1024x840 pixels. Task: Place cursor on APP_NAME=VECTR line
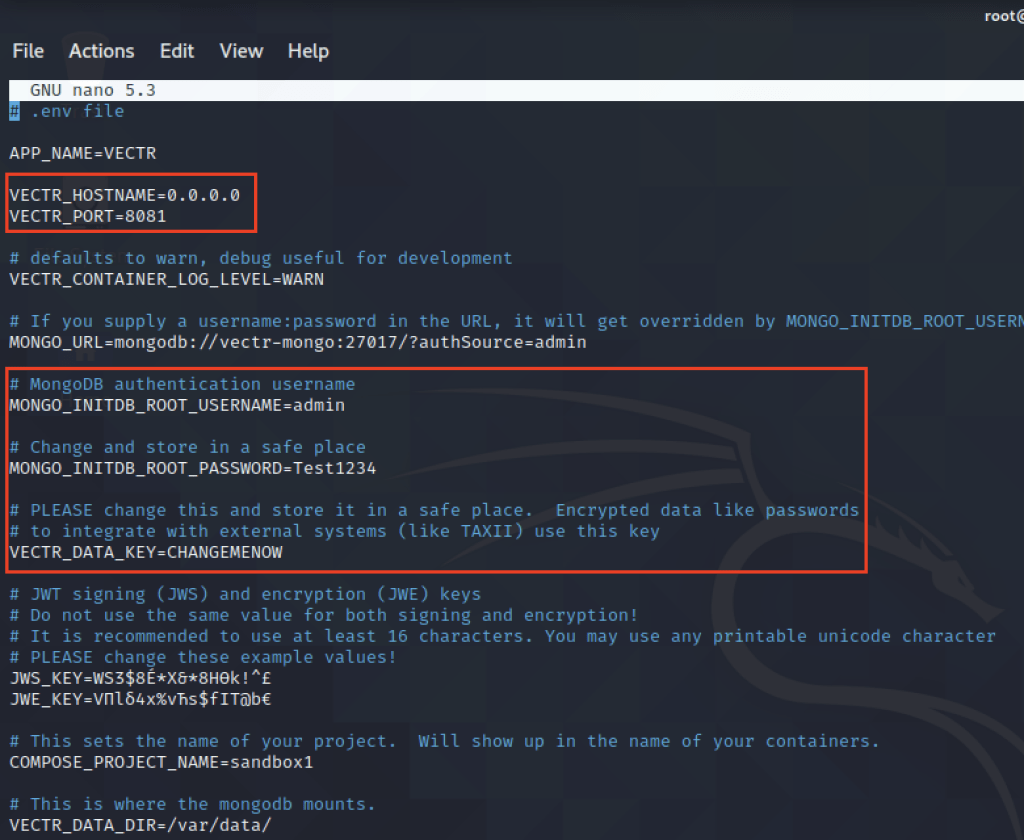[x=82, y=153]
